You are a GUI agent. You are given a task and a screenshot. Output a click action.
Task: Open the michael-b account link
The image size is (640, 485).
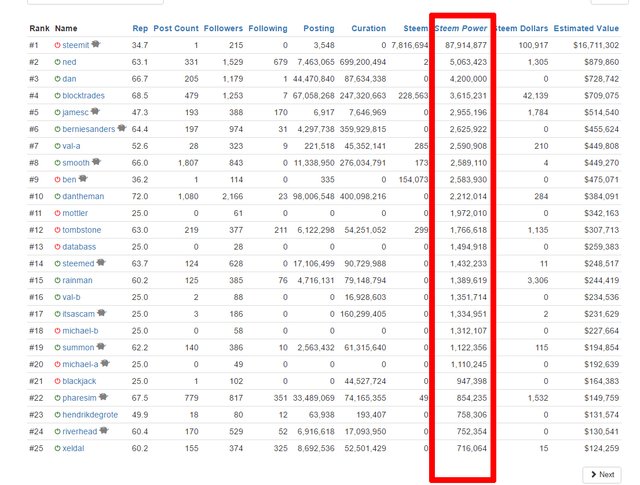pyautogui.click(x=80, y=331)
